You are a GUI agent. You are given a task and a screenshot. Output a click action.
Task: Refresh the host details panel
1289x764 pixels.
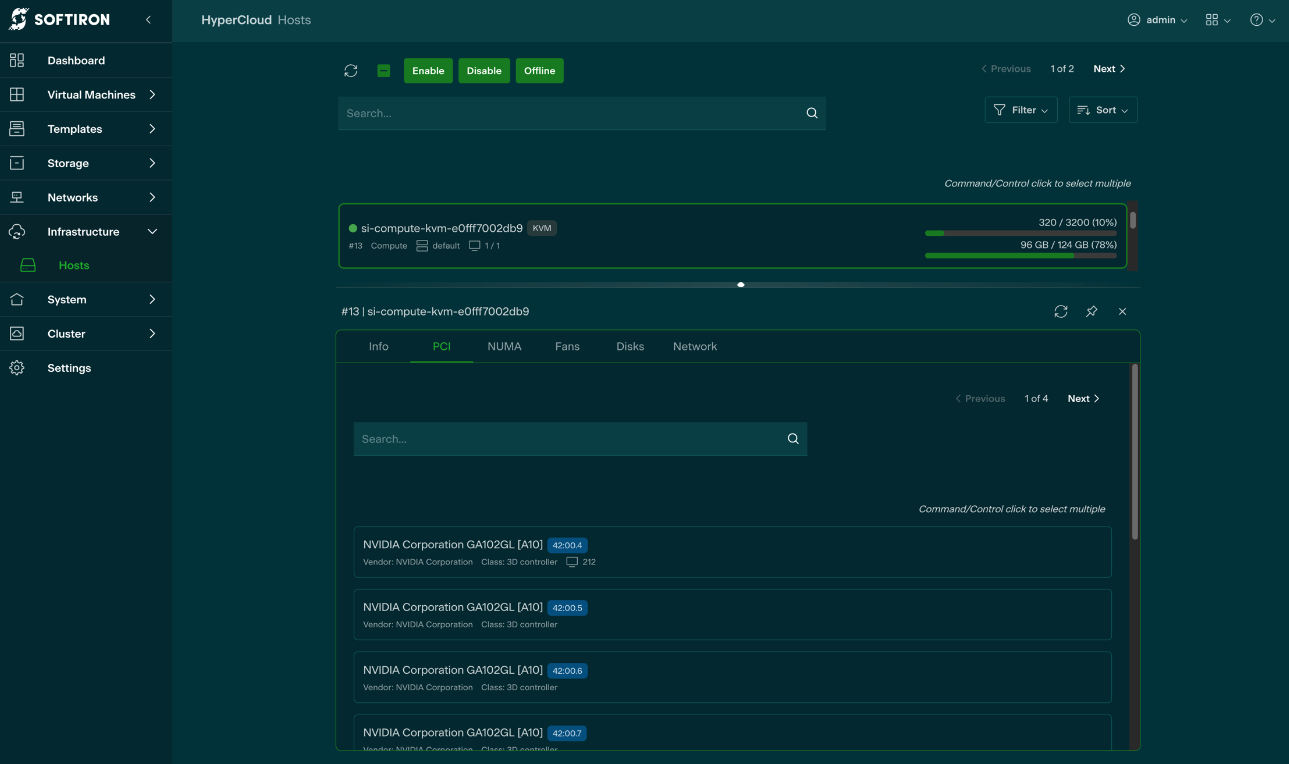pyautogui.click(x=1061, y=312)
